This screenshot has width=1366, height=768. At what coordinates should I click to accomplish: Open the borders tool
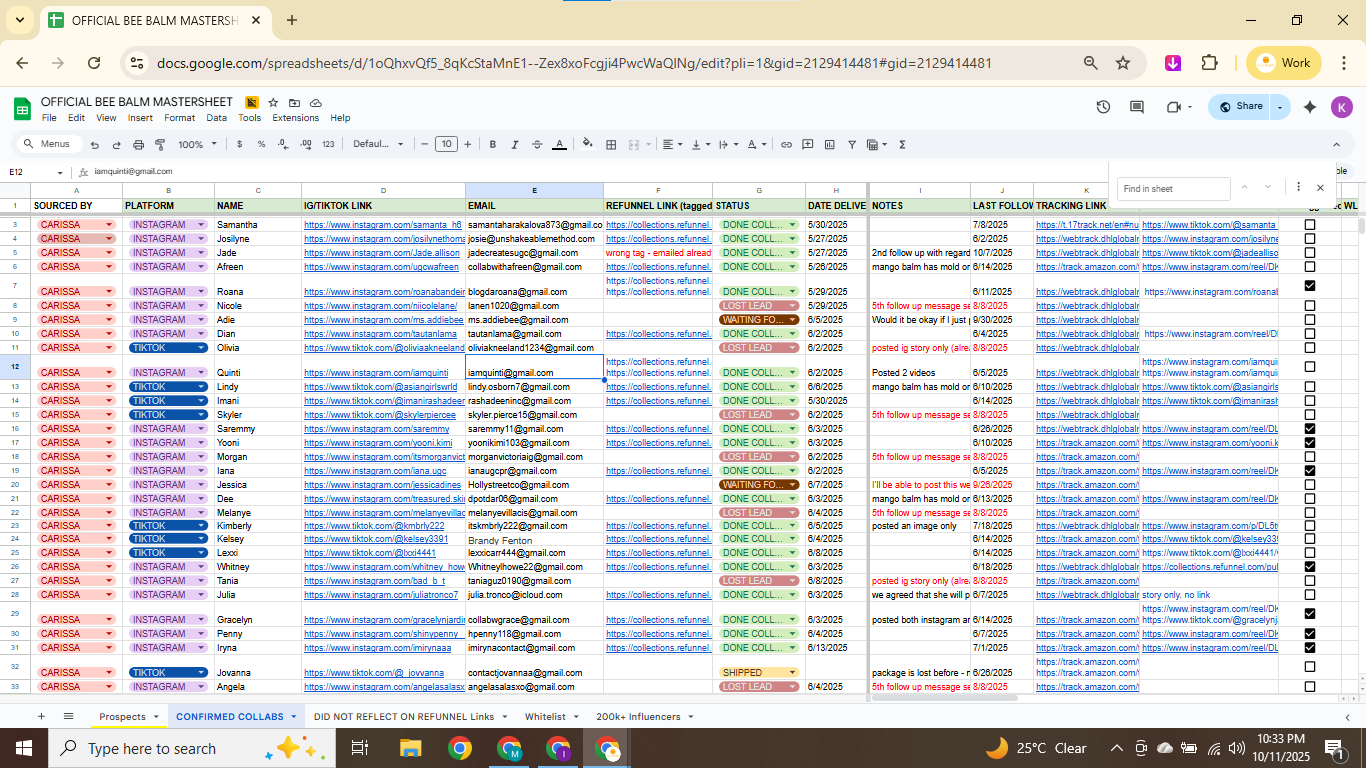point(611,144)
